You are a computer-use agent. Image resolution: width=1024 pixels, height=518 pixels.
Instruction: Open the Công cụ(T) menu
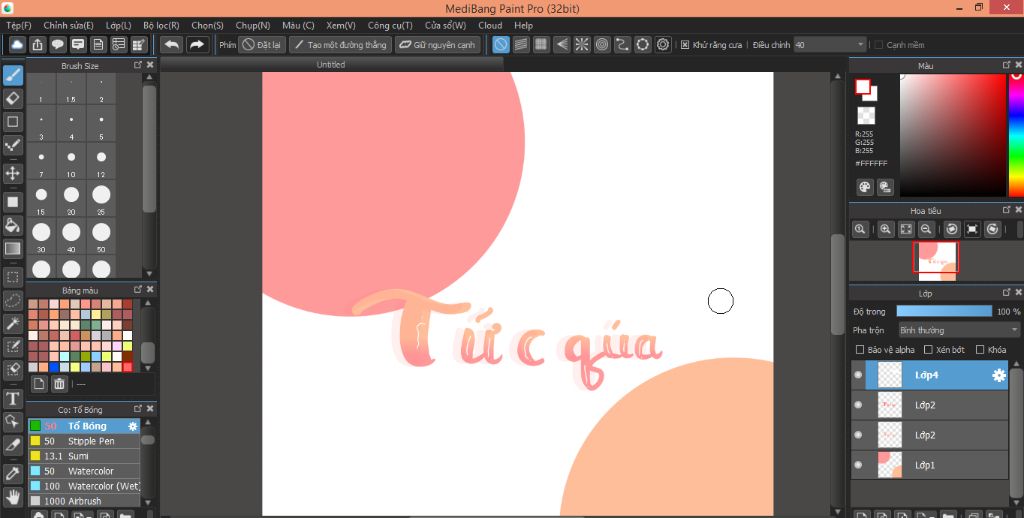click(x=390, y=25)
